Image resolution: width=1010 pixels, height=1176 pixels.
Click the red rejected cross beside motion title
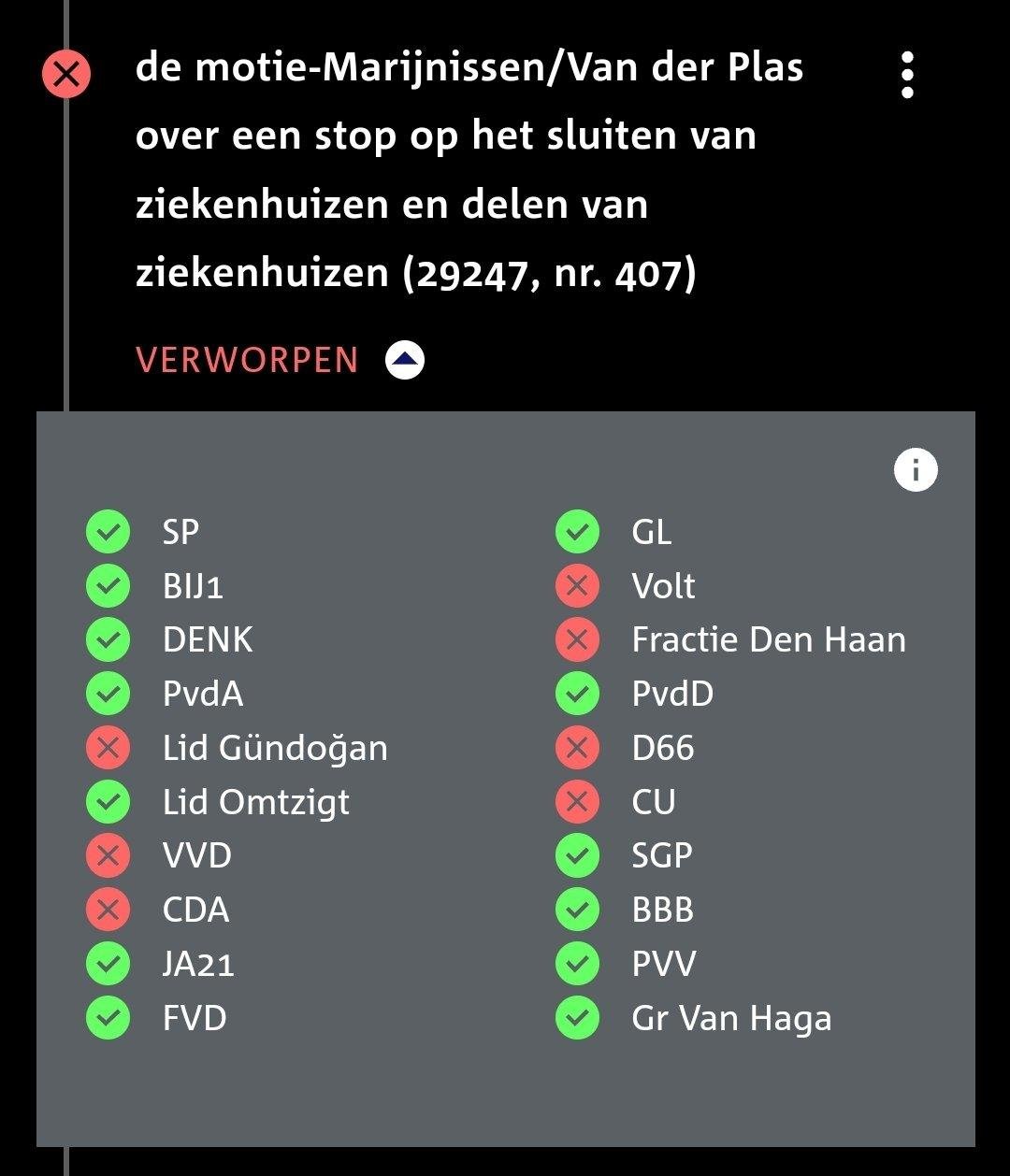pos(66,74)
